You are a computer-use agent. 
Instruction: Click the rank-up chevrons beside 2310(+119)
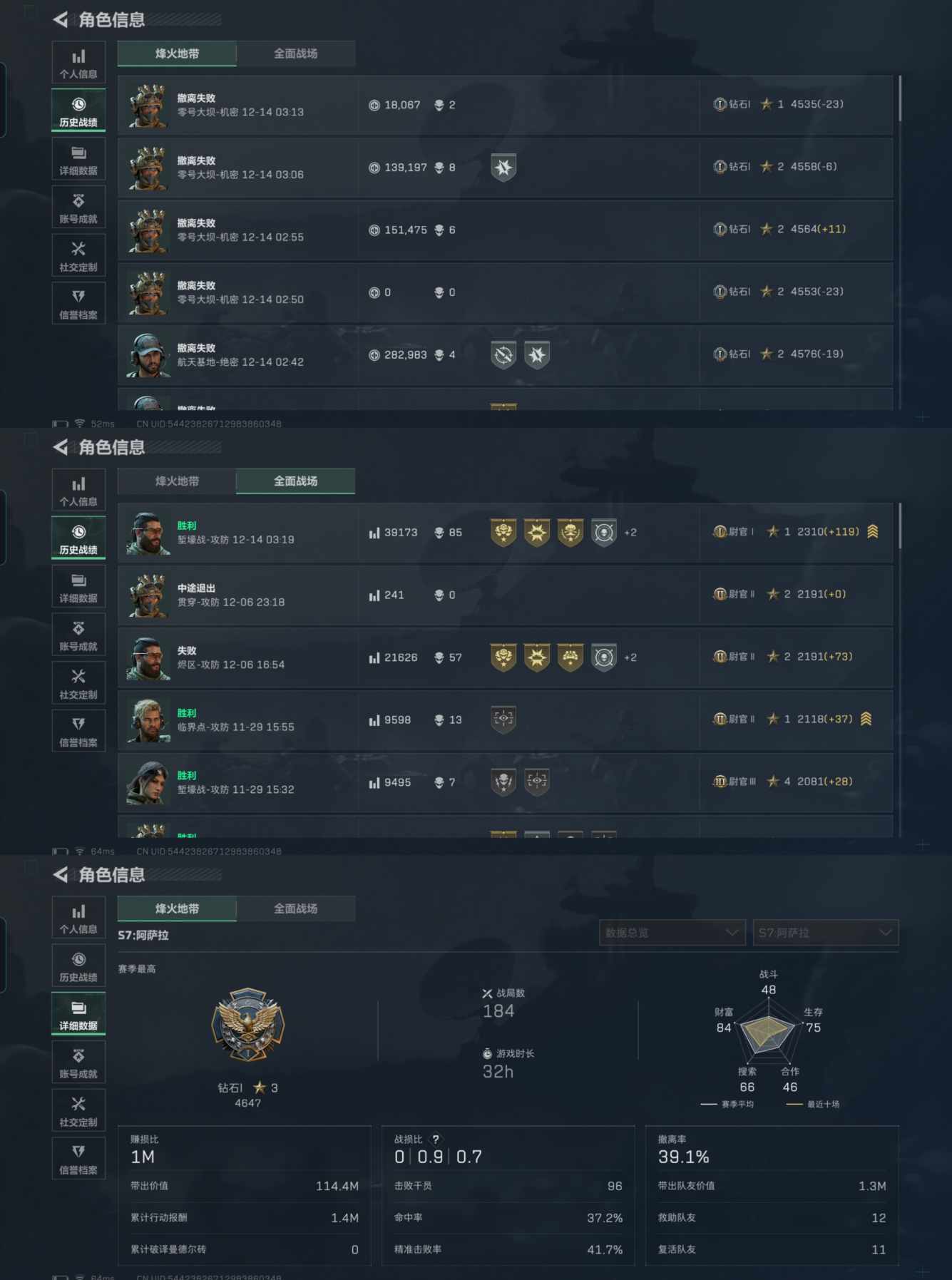[872, 532]
